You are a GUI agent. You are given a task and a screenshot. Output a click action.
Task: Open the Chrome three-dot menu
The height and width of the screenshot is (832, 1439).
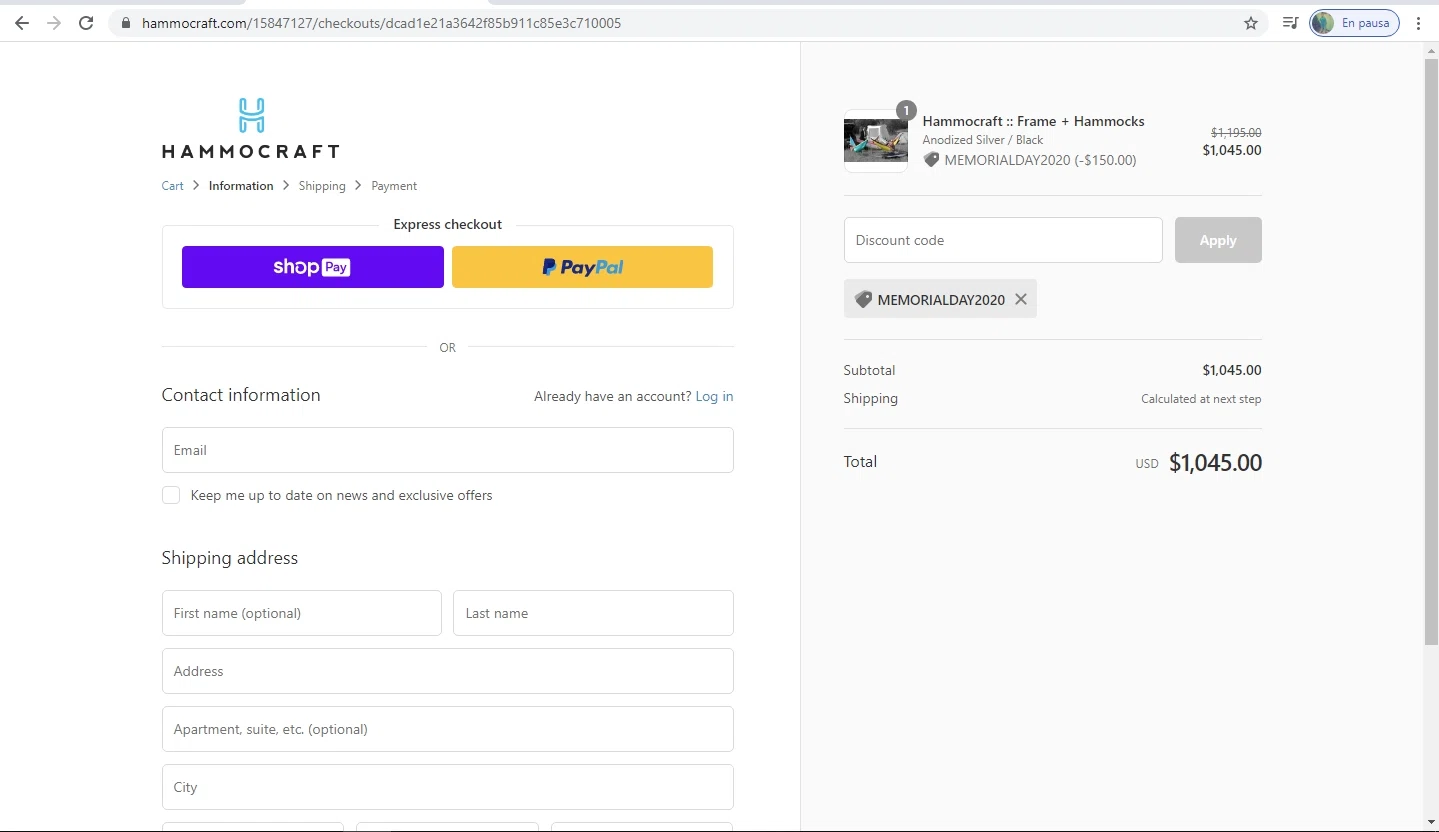(1418, 23)
